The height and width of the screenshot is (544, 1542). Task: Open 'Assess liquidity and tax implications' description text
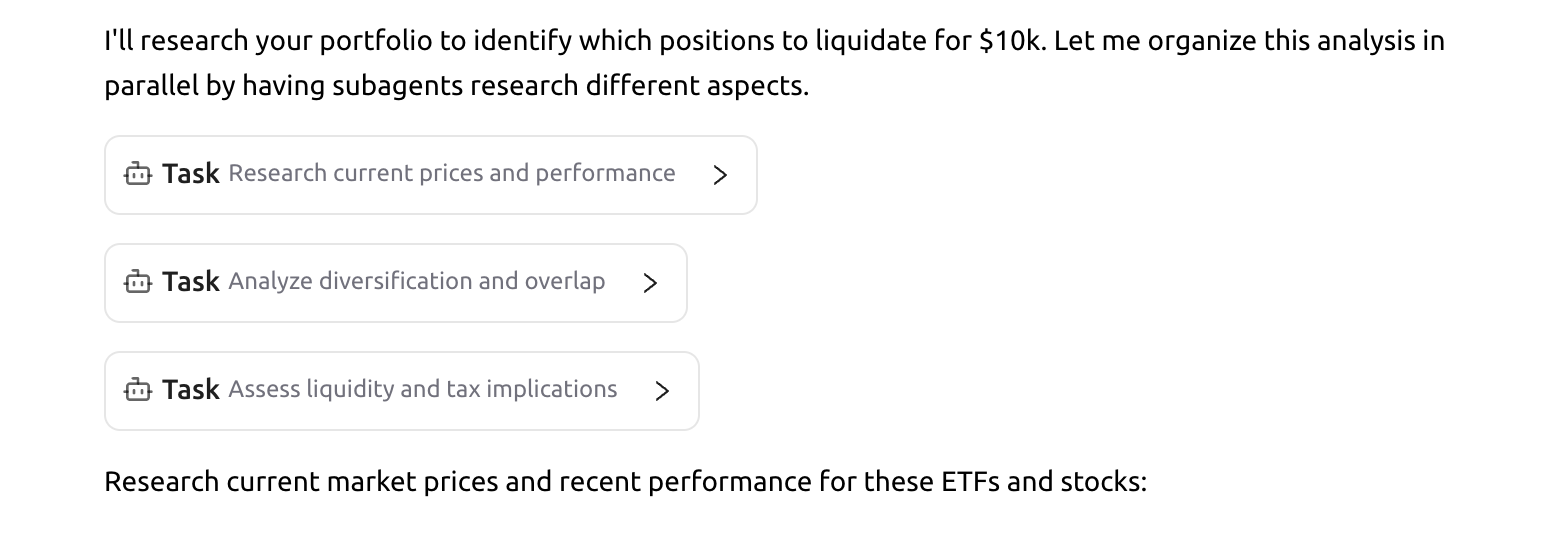422,389
